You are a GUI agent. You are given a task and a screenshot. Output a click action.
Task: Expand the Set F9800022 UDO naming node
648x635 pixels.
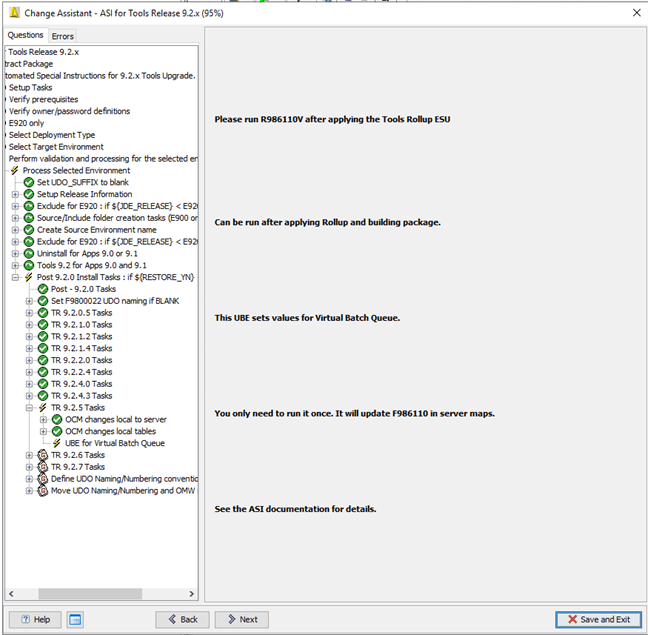(29, 301)
